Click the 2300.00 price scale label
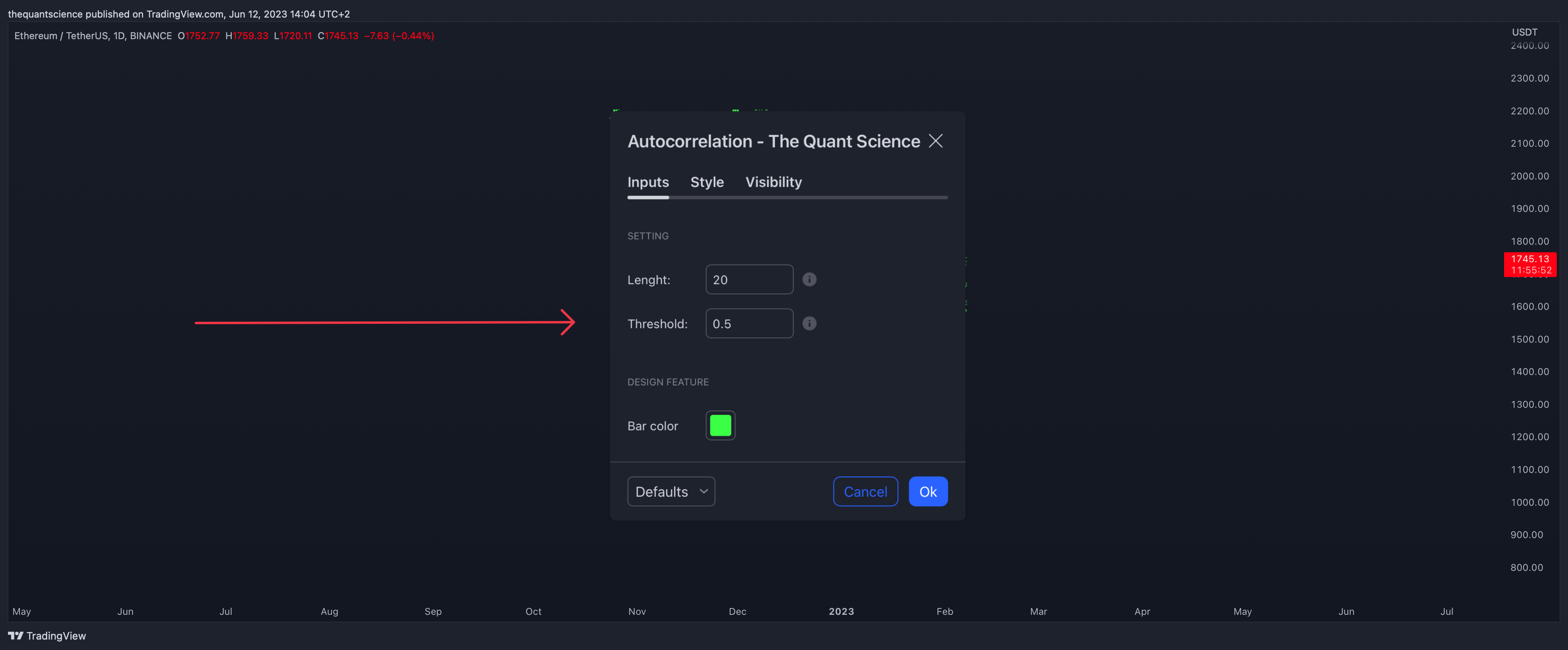 click(1530, 79)
